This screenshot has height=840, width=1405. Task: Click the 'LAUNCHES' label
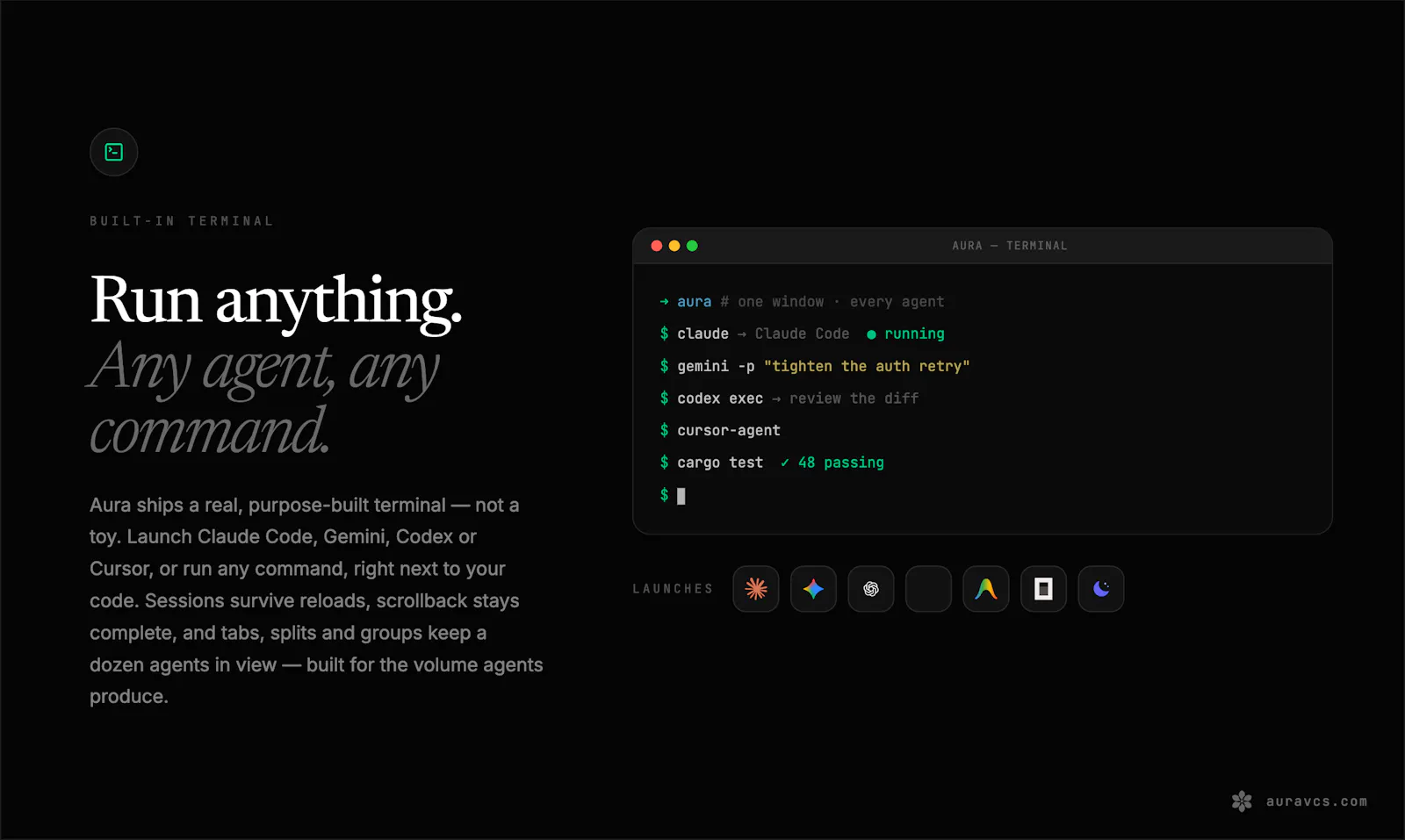point(674,589)
